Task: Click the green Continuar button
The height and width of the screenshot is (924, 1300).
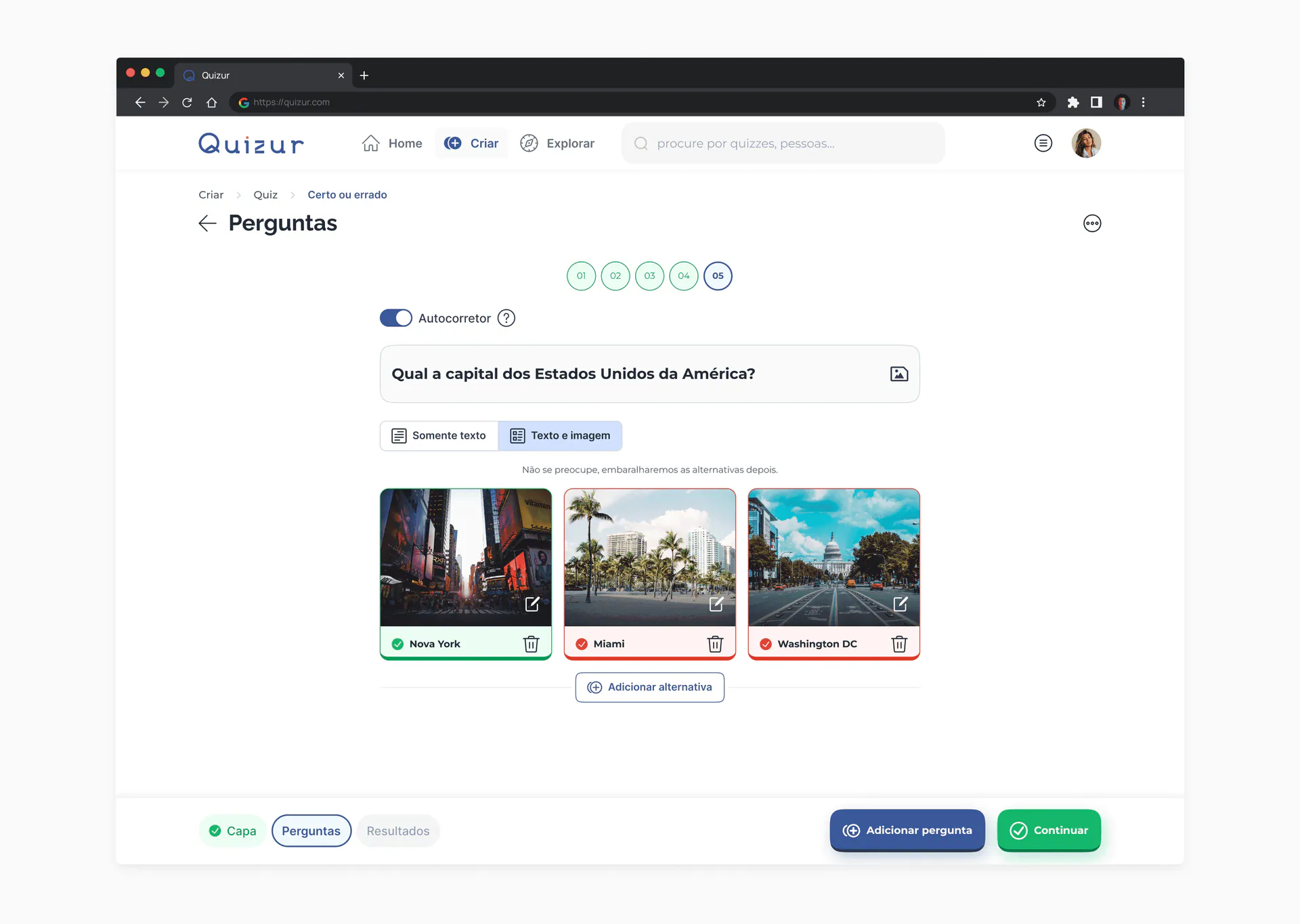Action: pos(1049,831)
